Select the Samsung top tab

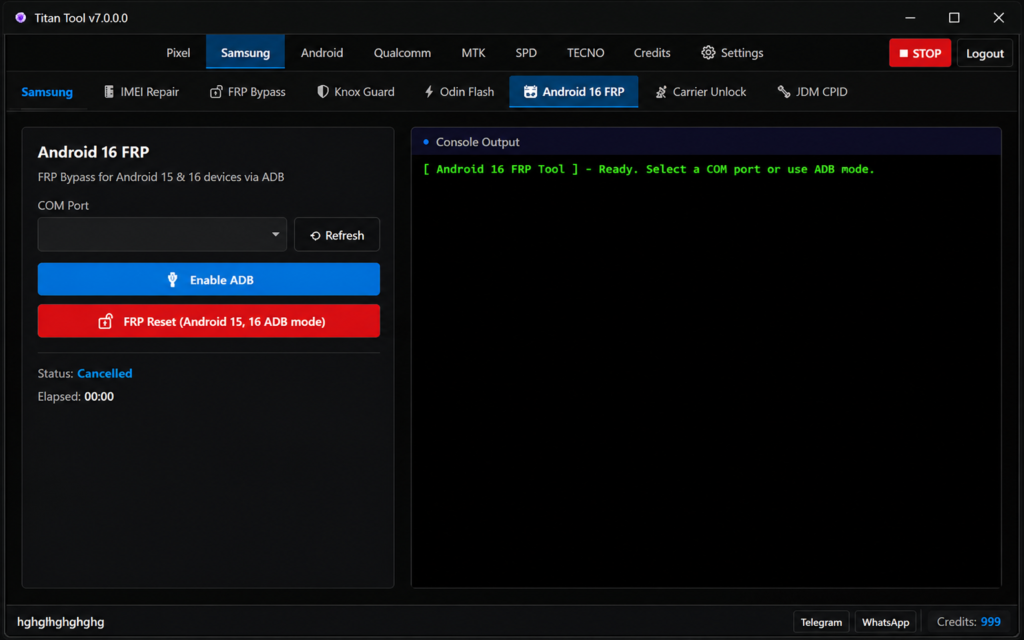coord(246,53)
